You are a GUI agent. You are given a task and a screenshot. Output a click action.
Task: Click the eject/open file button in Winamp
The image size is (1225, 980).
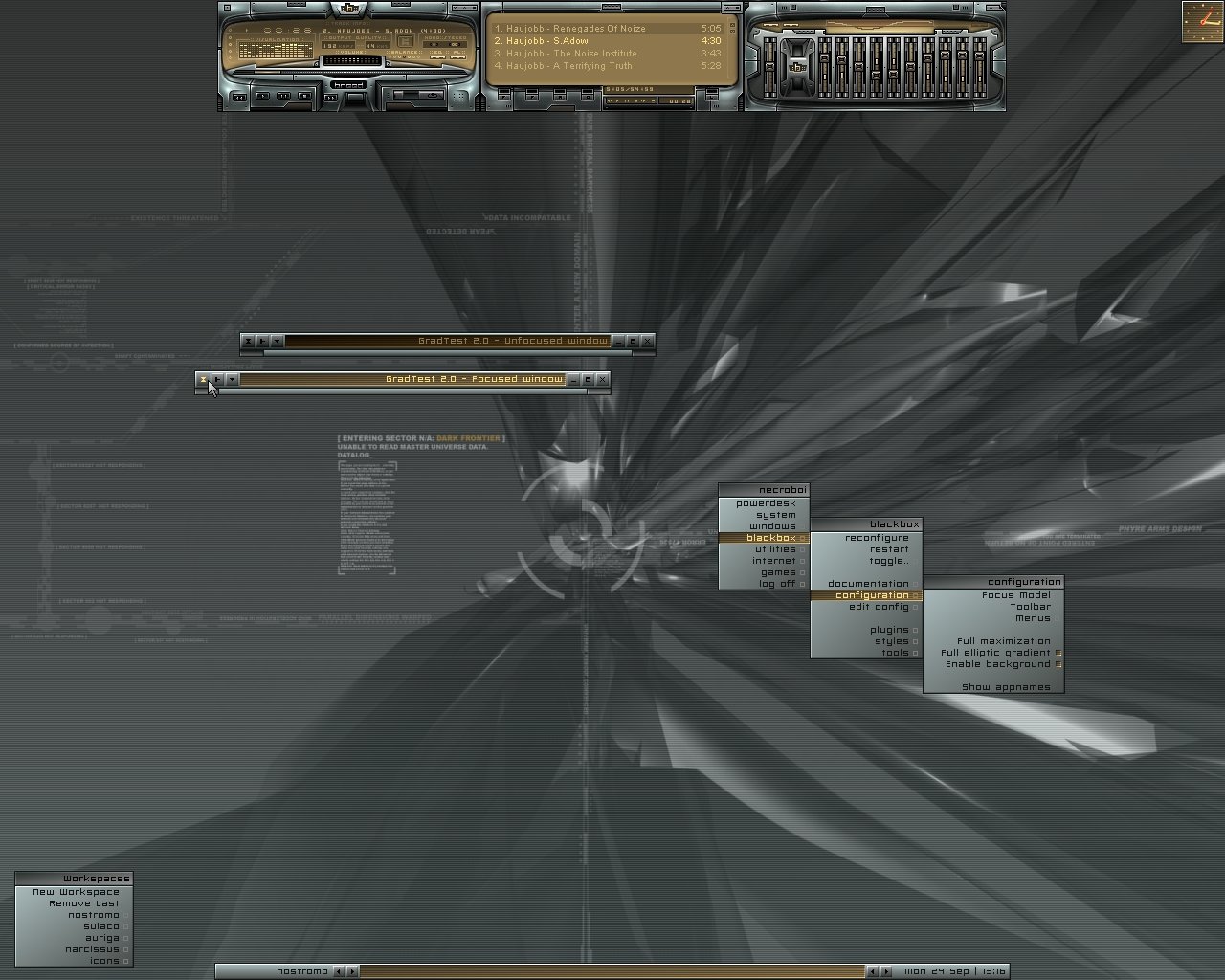click(x=356, y=97)
